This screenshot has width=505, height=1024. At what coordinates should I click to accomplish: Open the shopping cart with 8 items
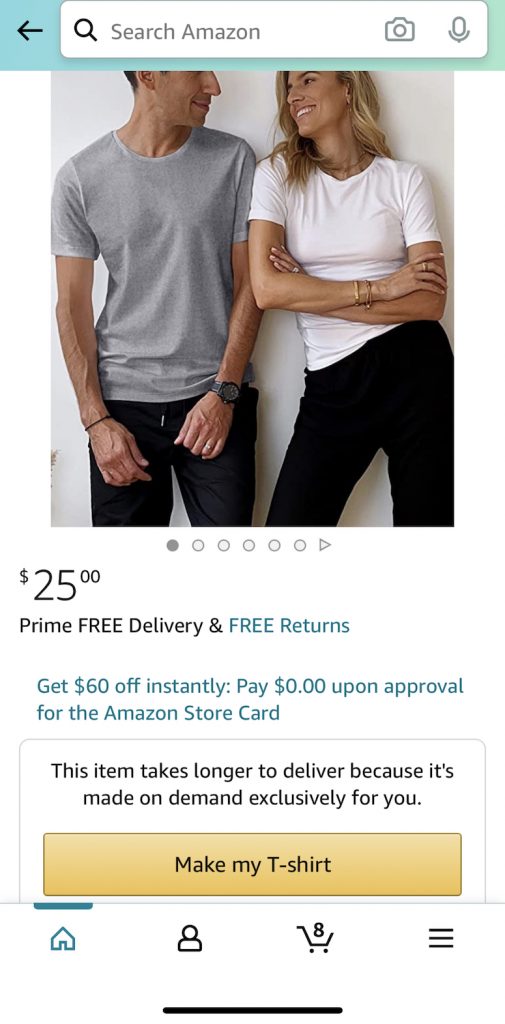pos(316,938)
